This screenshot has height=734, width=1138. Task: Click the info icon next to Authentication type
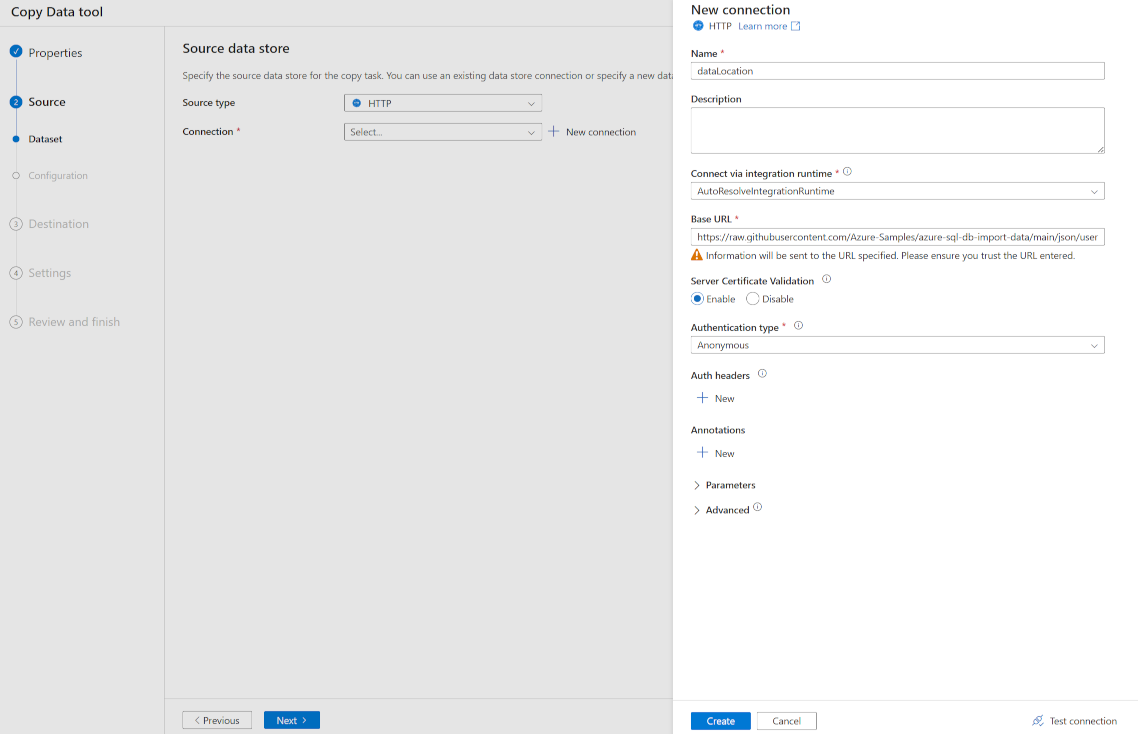[x=798, y=324]
